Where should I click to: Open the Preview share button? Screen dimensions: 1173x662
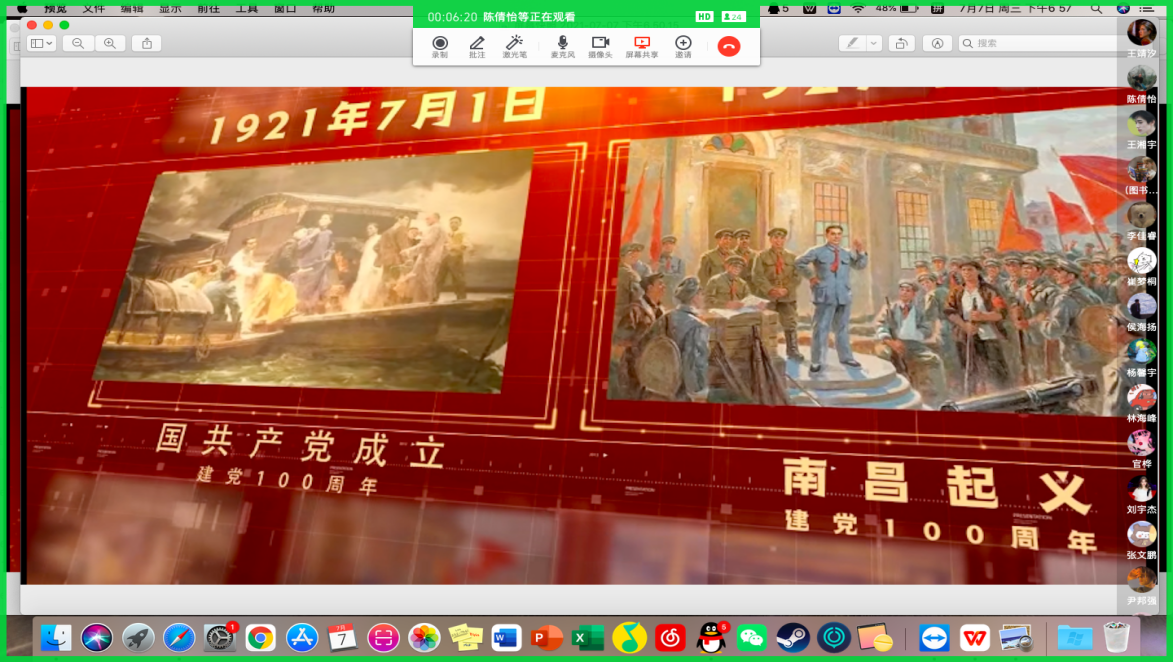(147, 43)
